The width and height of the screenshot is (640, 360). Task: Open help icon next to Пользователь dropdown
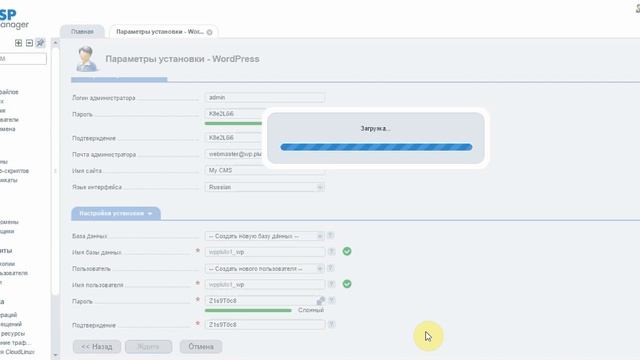[331, 268]
